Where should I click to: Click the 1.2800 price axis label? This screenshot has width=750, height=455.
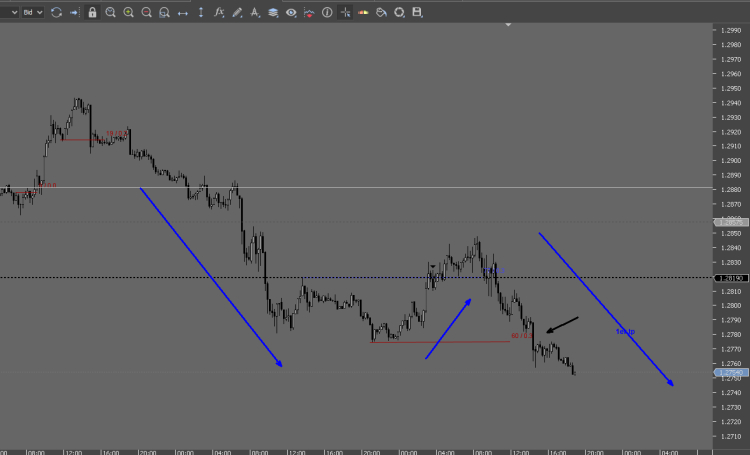coord(731,306)
